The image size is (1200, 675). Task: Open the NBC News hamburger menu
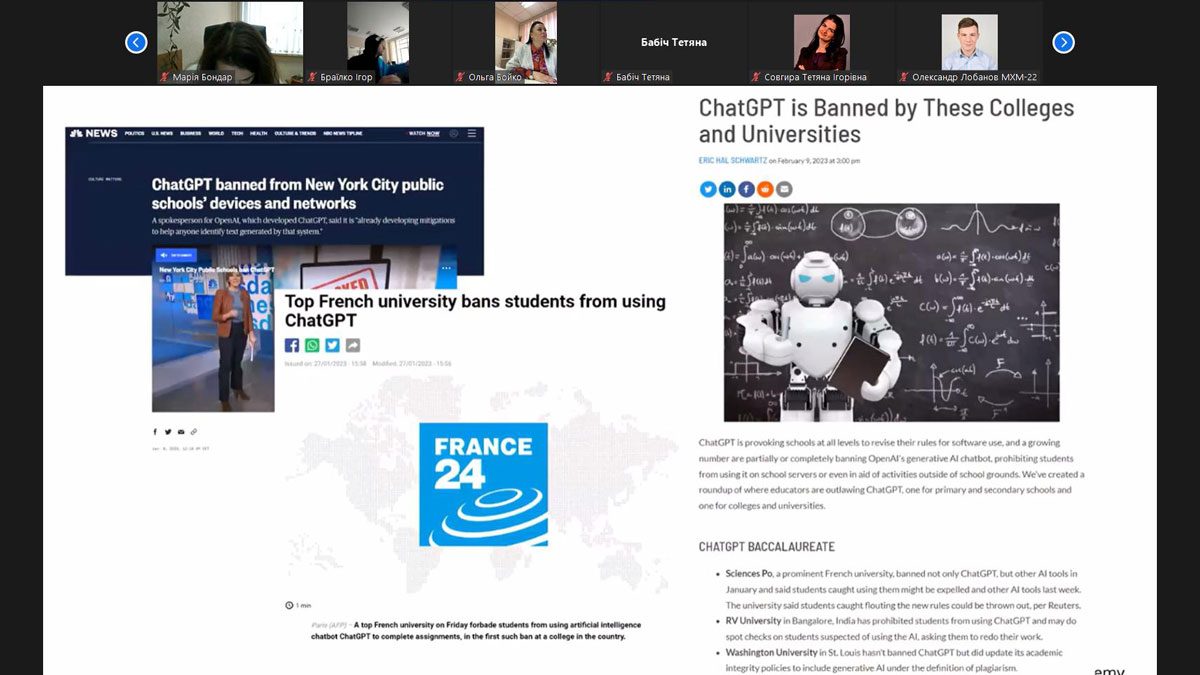[x=472, y=133]
